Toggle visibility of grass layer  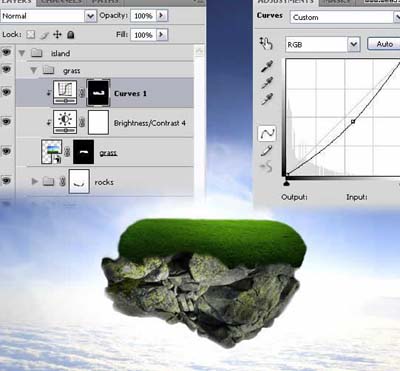(x=6, y=152)
